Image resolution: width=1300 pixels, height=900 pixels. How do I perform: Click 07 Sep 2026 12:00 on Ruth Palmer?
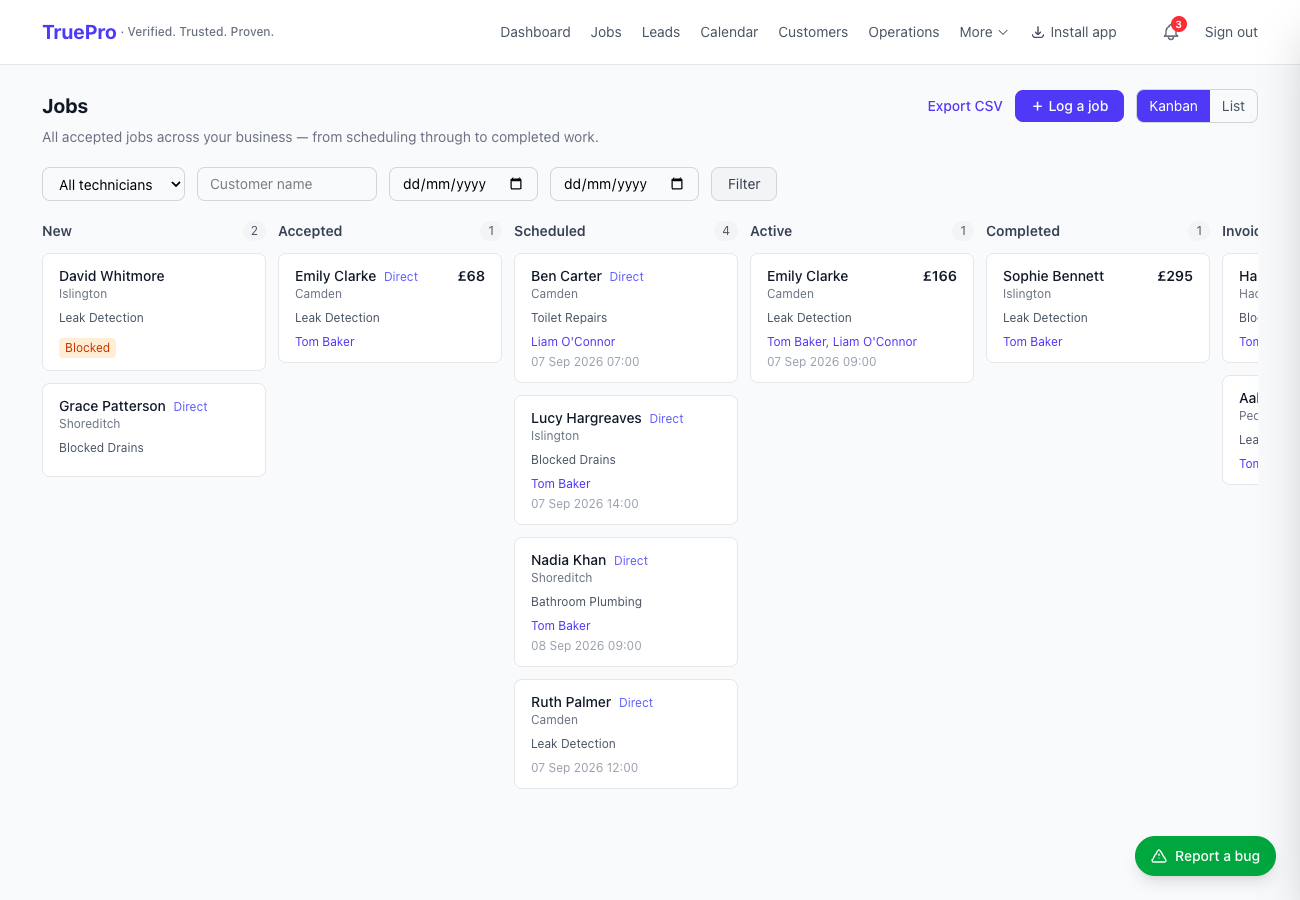[x=584, y=768]
